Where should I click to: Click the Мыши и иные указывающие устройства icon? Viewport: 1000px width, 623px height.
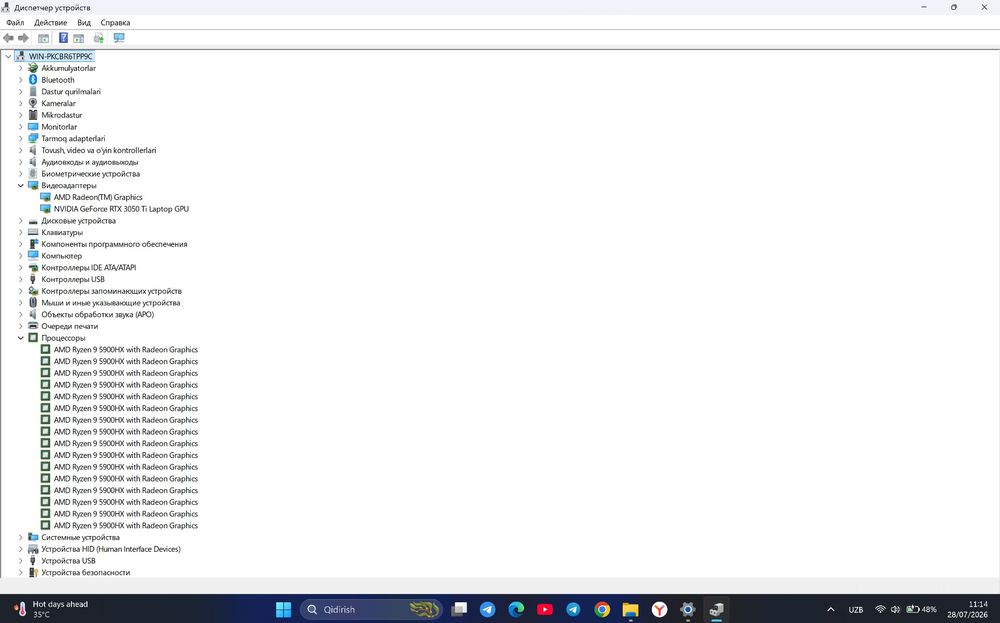tap(33, 303)
